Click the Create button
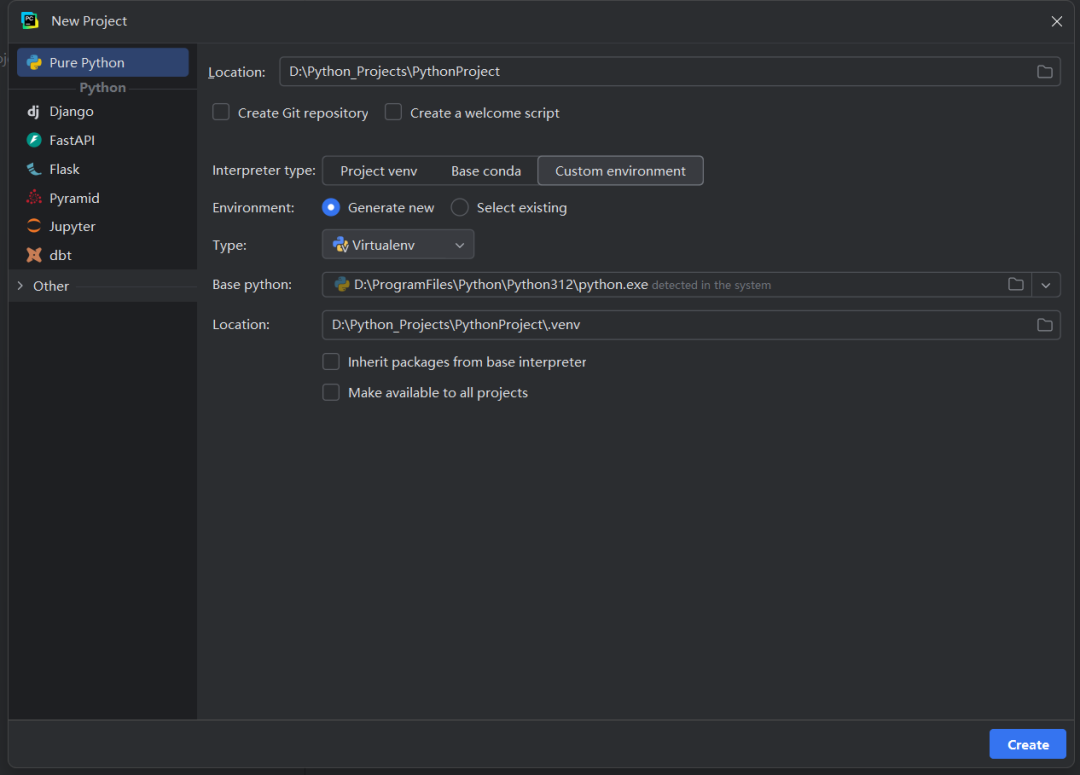 point(1028,745)
